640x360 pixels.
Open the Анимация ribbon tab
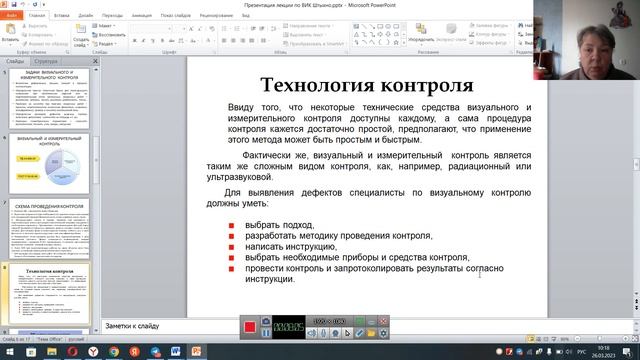pos(142,16)
